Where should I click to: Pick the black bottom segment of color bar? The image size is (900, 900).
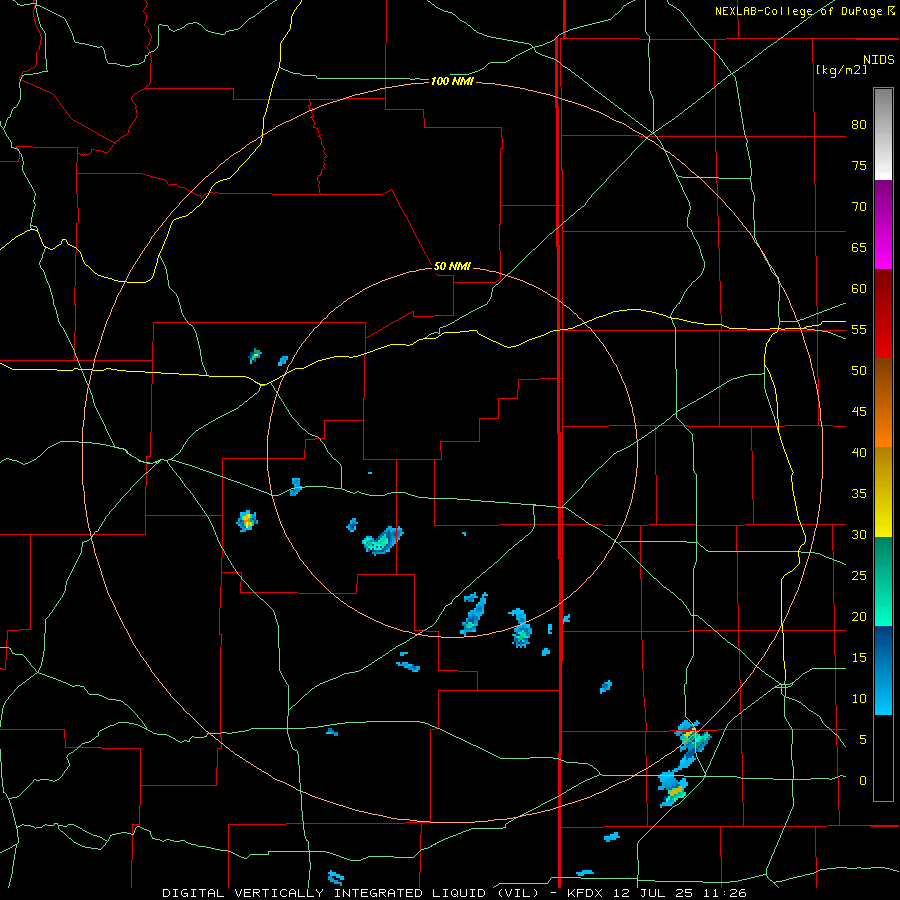click(883, 758)
